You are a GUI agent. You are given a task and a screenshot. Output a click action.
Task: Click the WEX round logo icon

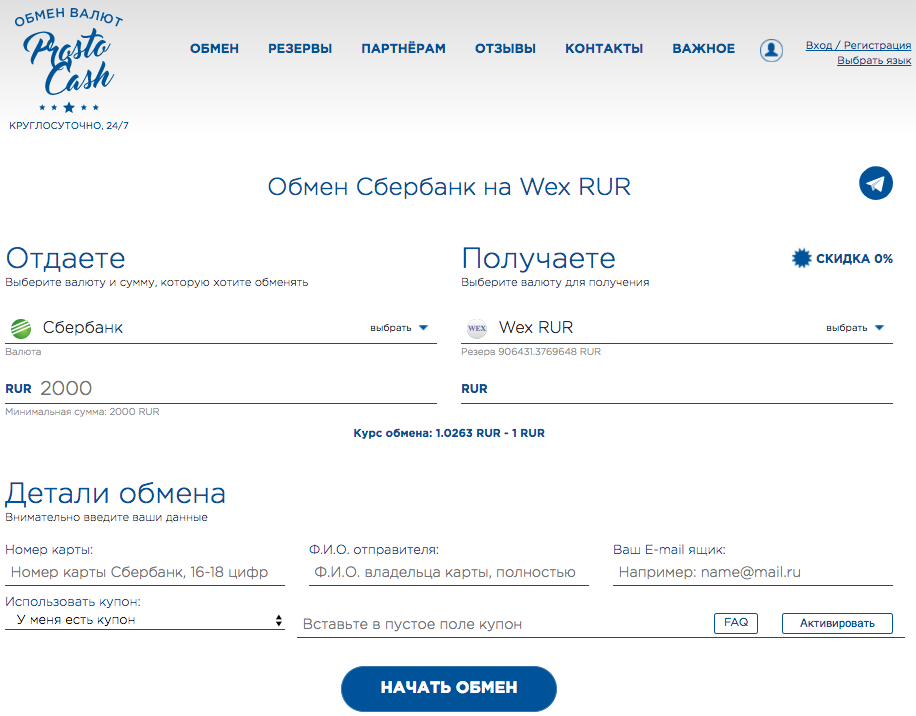[477, 328]
